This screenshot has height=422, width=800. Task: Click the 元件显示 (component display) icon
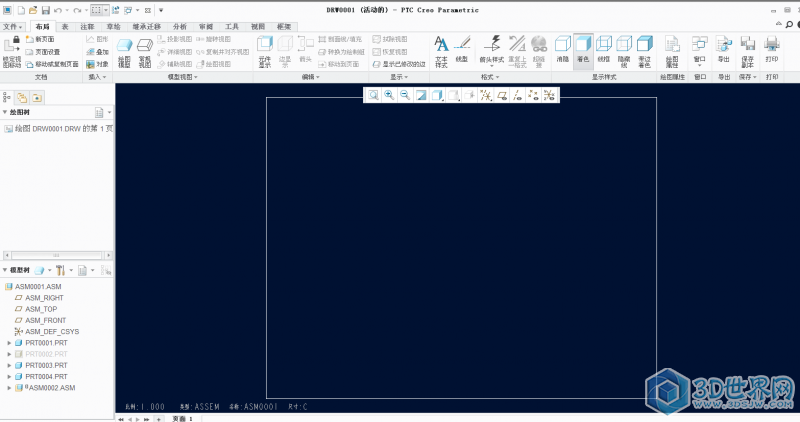265,52
